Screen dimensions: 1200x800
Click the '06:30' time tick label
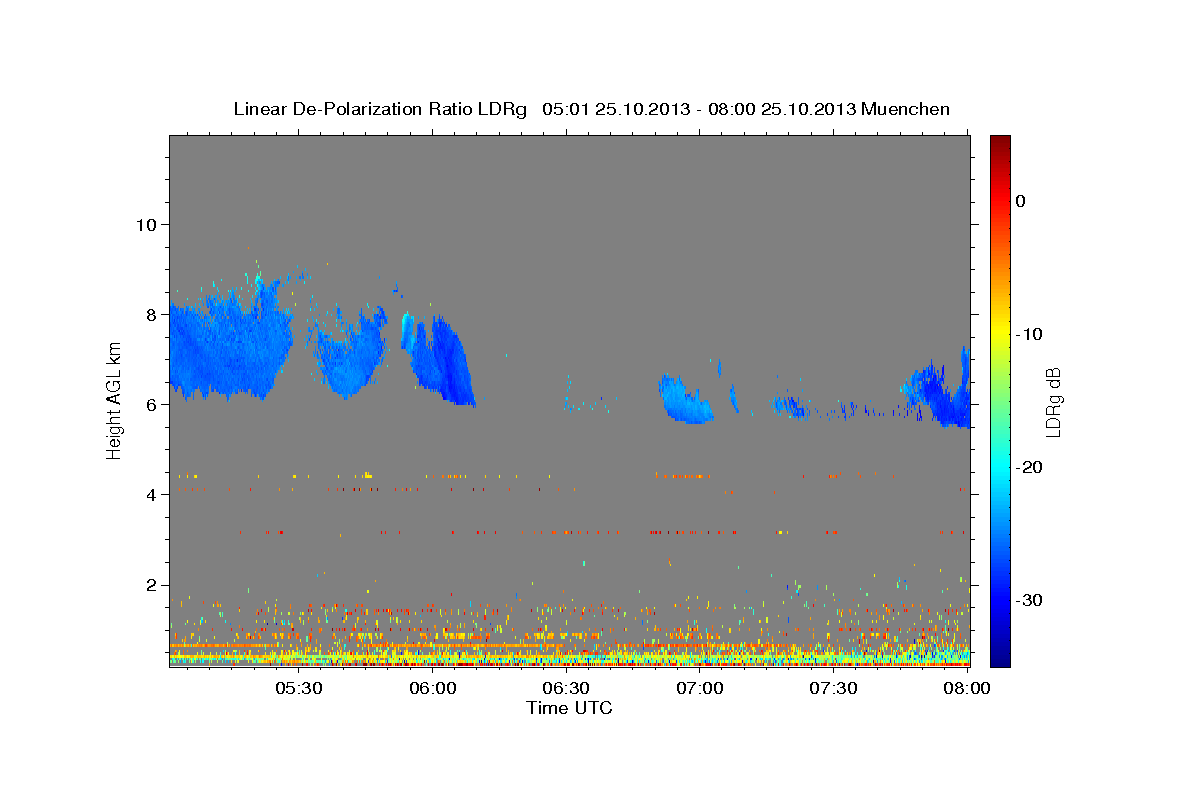click(x=566, y=688)
